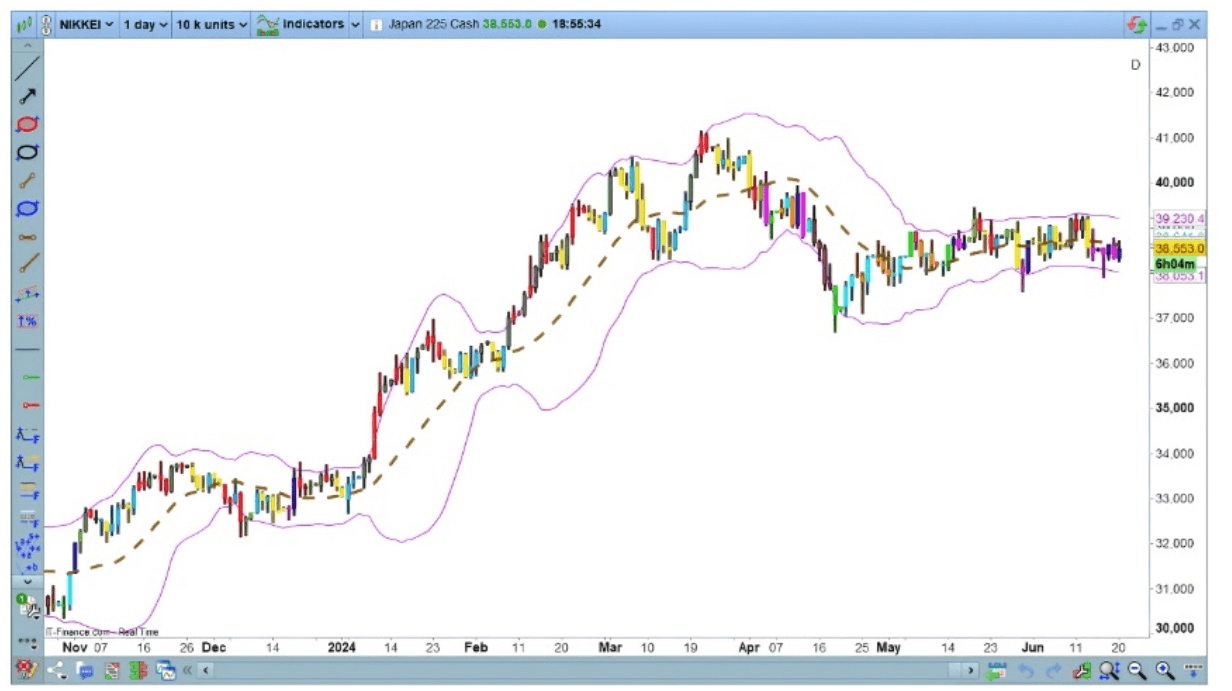Click the Japan 225 Cash info icon

coord(372,24)
